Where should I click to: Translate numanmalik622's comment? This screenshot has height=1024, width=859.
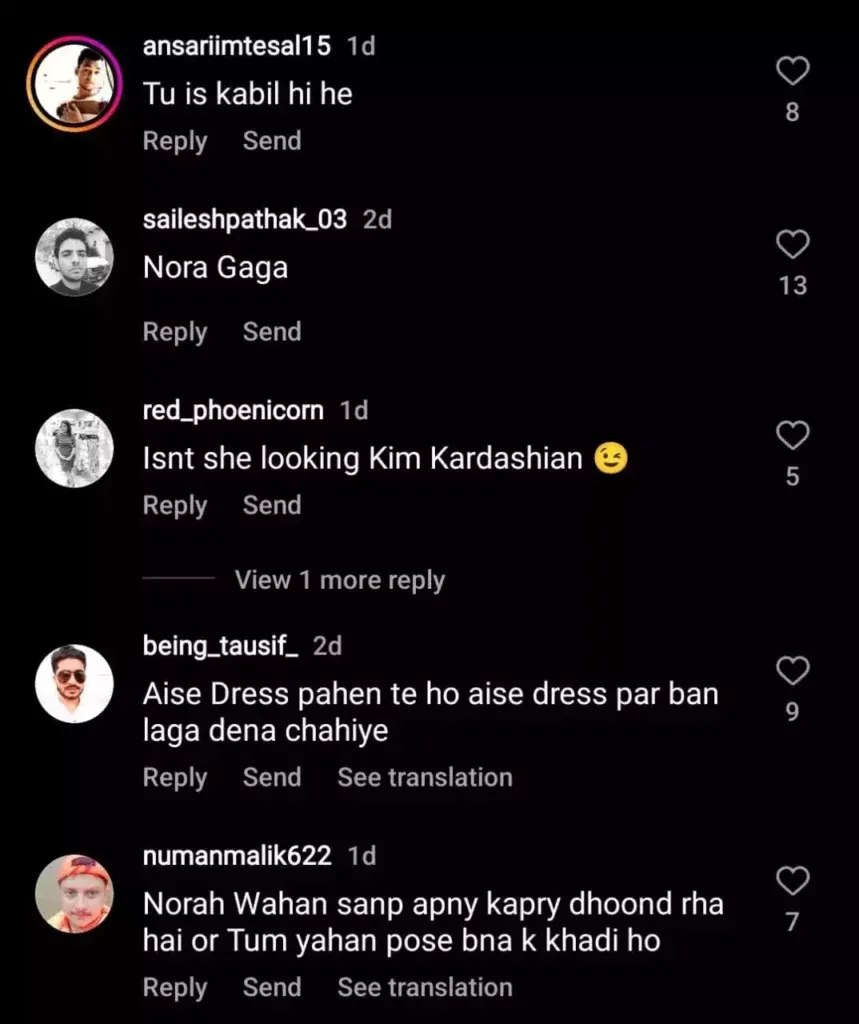[x=424, y=987]
